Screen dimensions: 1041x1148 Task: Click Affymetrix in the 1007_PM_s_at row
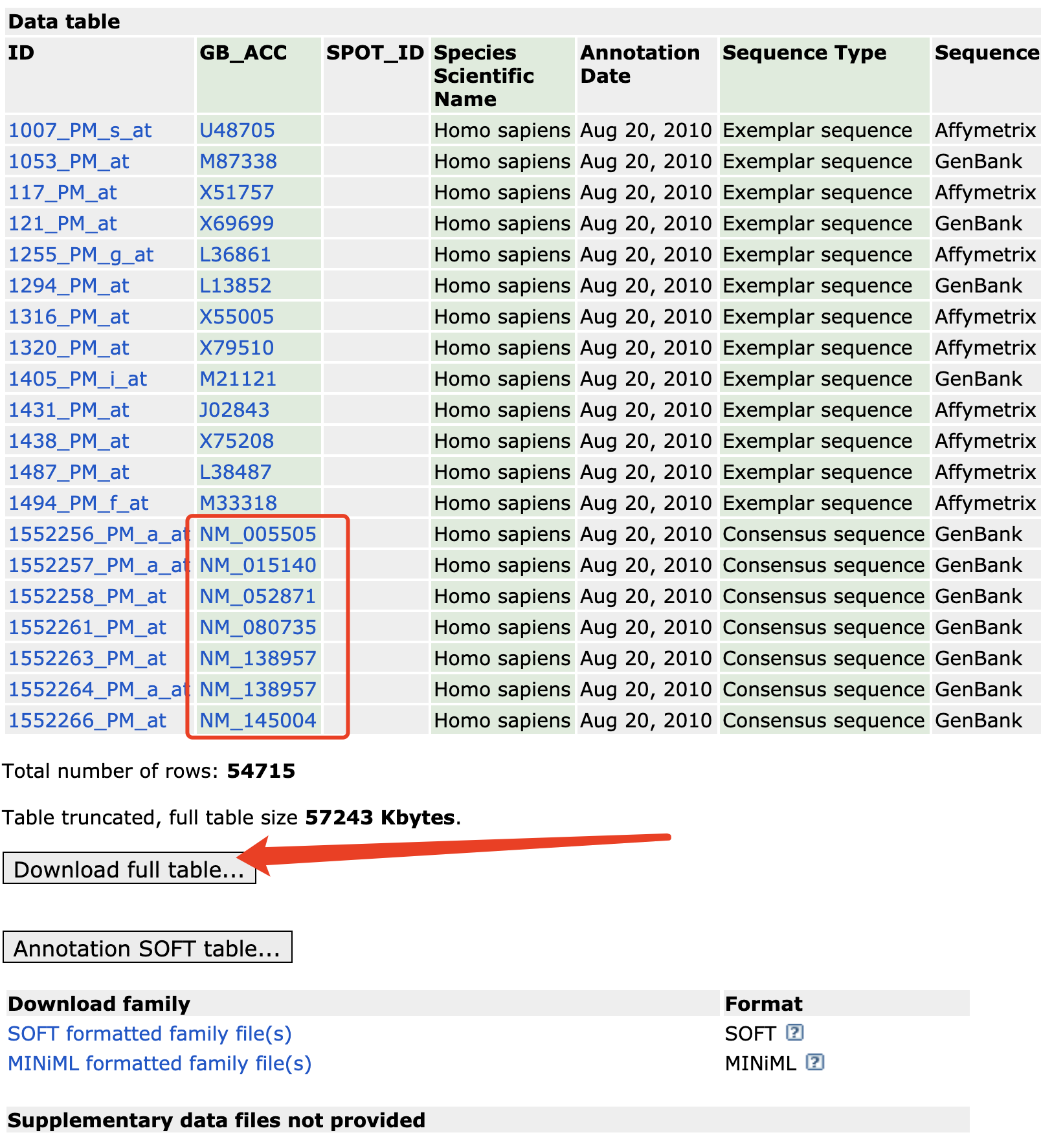(985, 131)
